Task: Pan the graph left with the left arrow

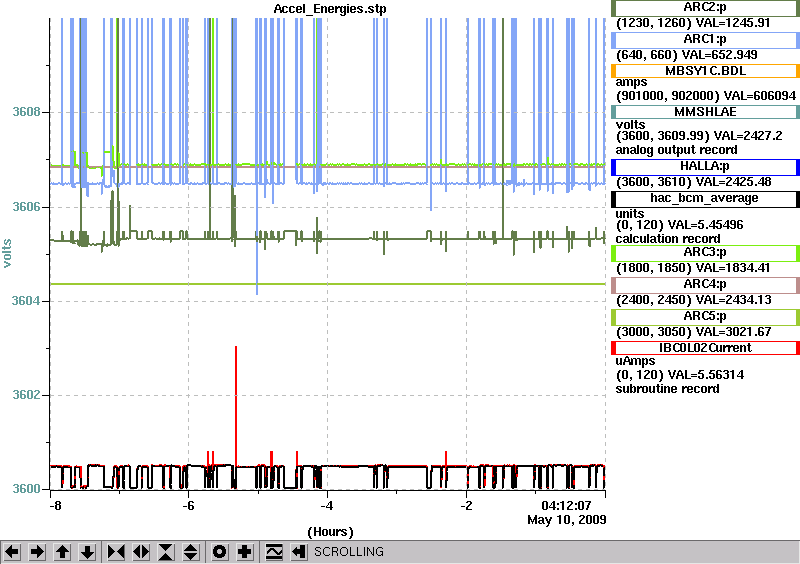Action: click(x=12, y=552)
